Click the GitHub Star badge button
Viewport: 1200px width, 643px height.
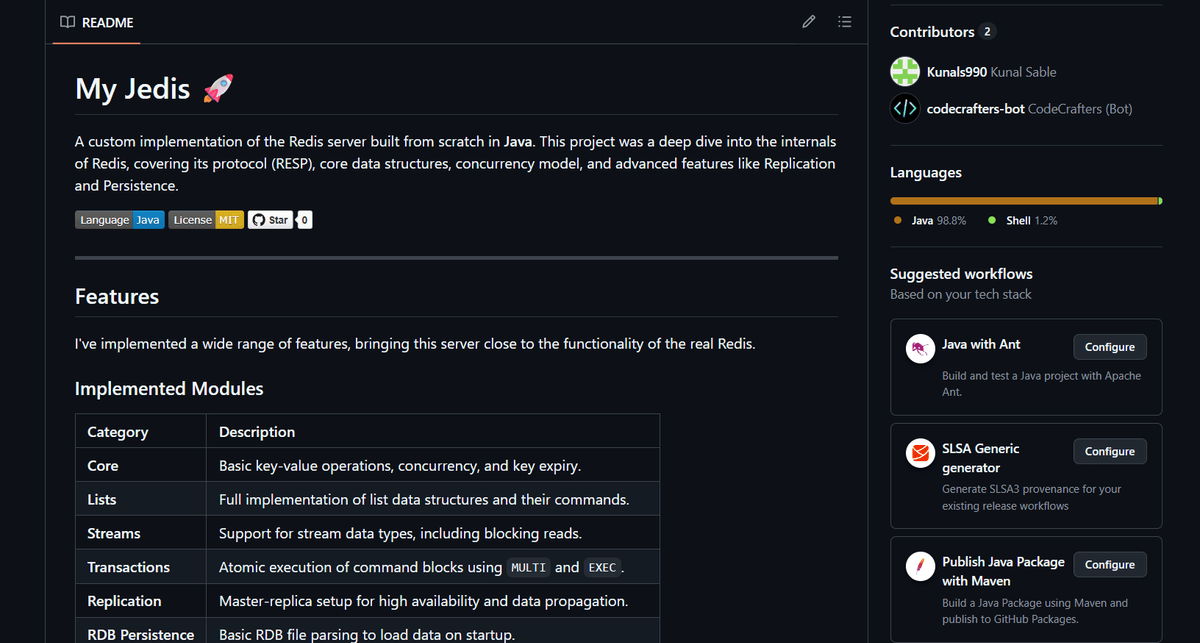tap(270, 220)
